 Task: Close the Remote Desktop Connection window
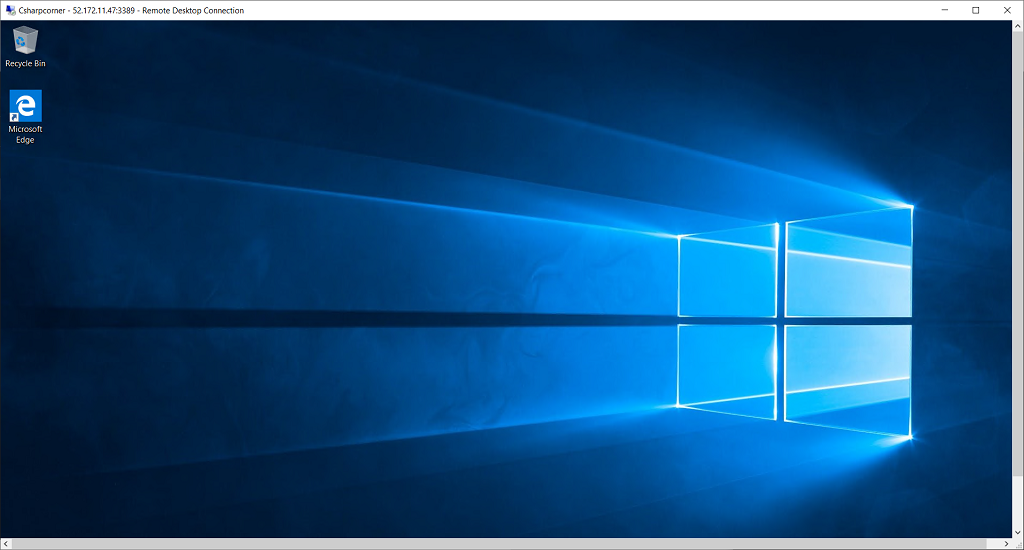click(1007, 10)
